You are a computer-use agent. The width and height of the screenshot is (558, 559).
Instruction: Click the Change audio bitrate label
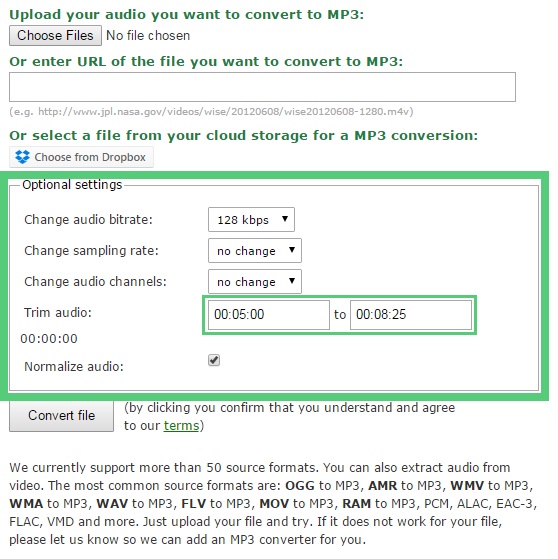coord(88,220)
